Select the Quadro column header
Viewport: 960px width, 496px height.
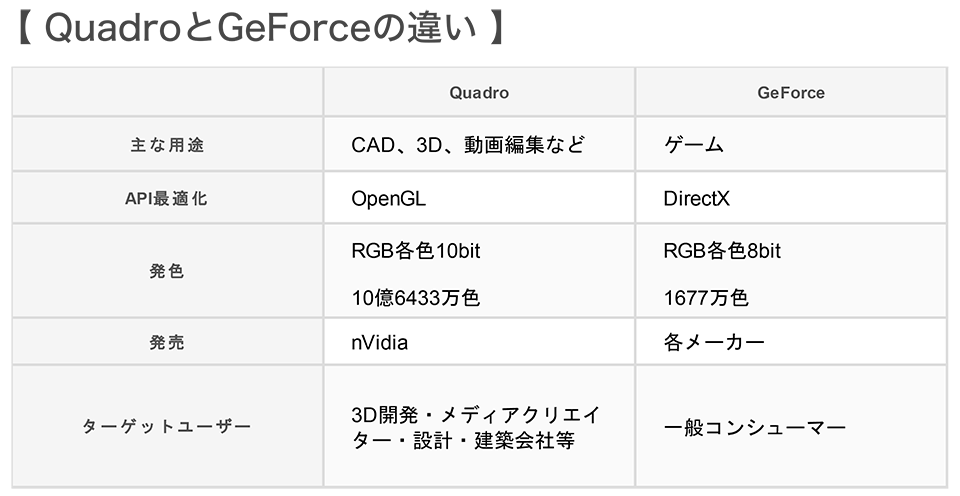(479, 92)
